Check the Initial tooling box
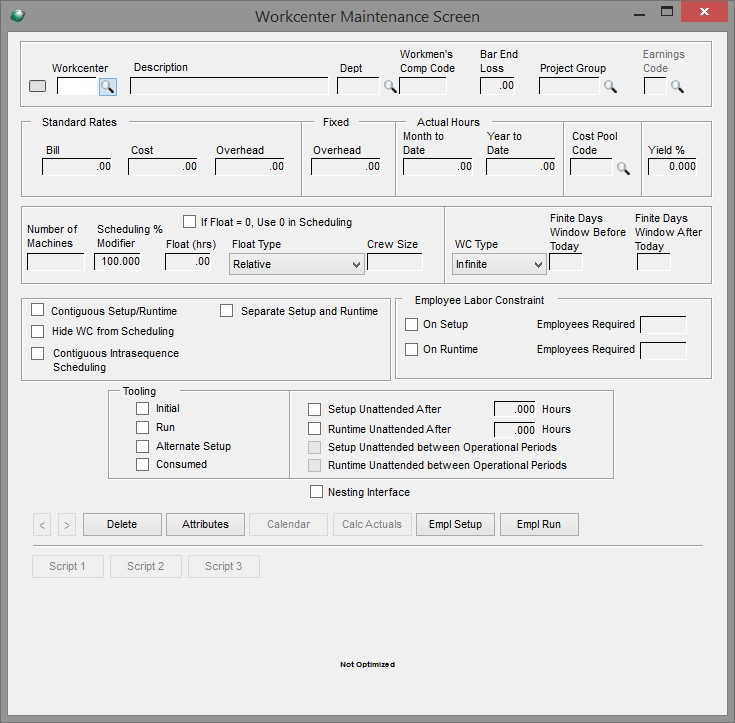 pyautogui.click(x=142, y=408)
